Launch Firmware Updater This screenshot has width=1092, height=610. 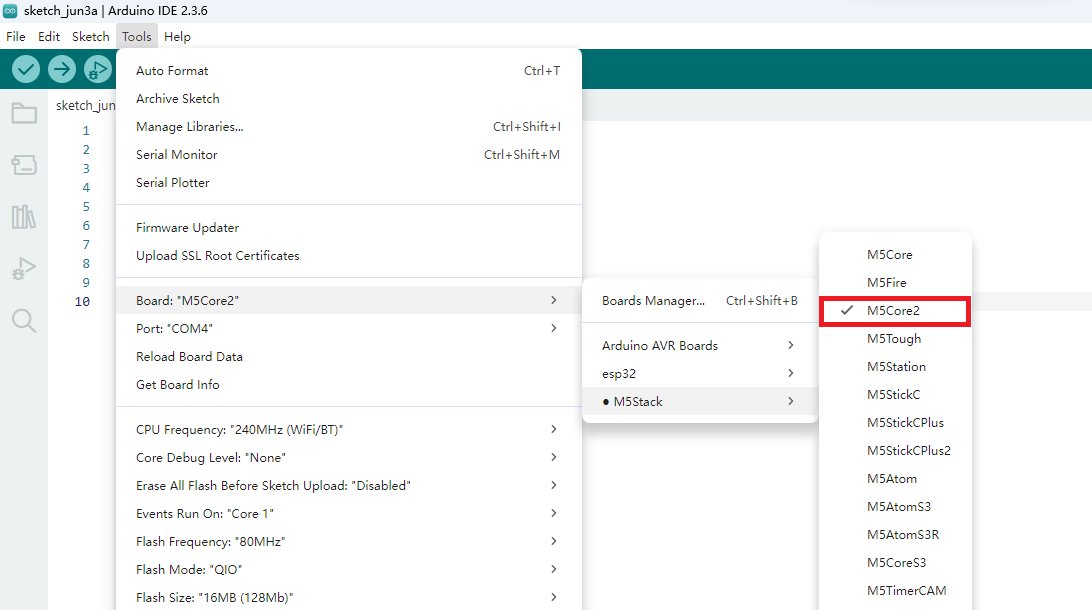pyautogui.click(x=348, y=227)
